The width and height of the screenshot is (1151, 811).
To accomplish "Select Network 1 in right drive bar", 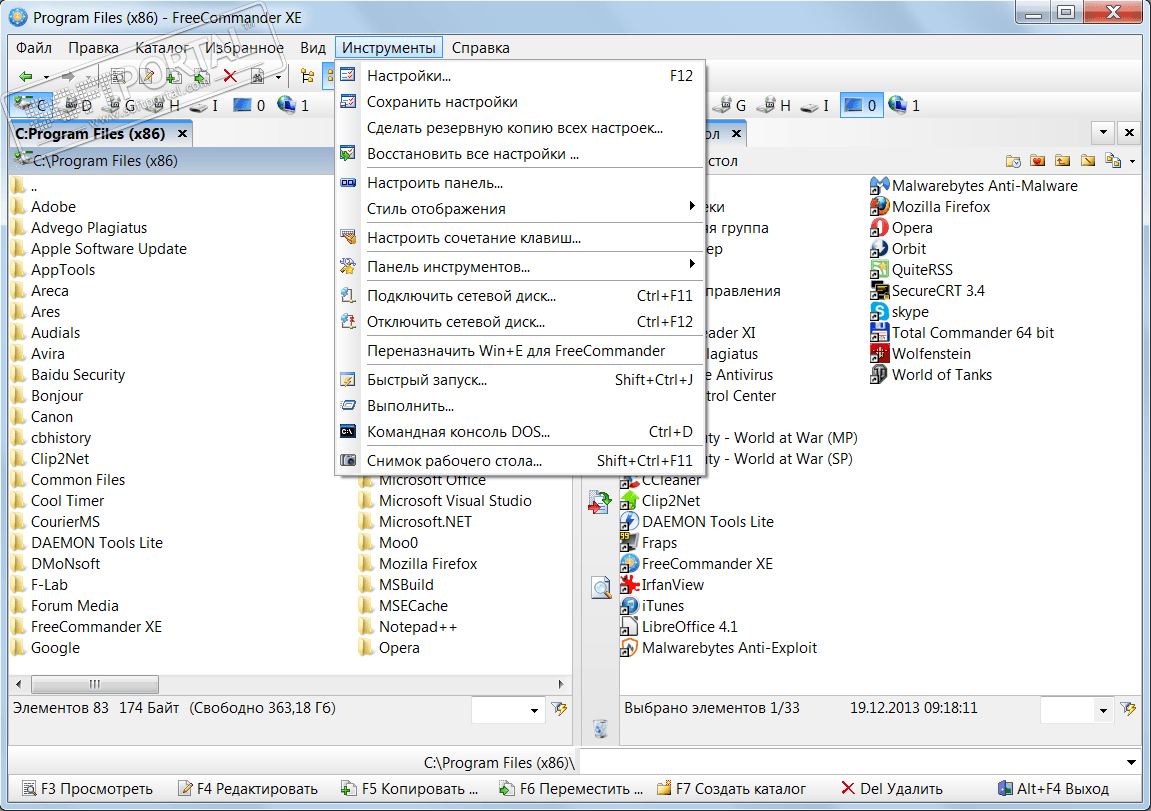I will pyautogui.click(x=904, y=105).
